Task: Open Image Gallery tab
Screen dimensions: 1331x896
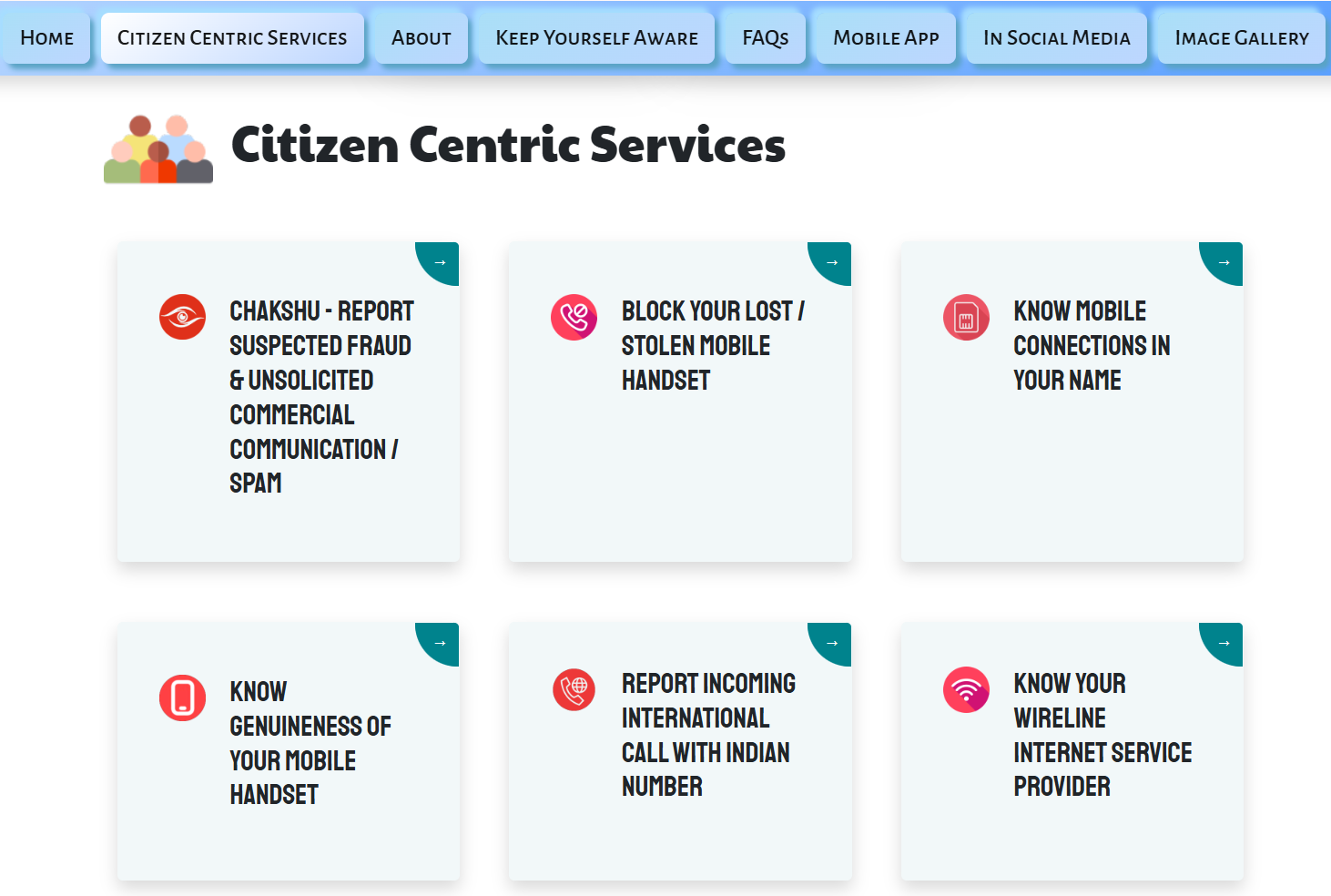Action: 1241,38
